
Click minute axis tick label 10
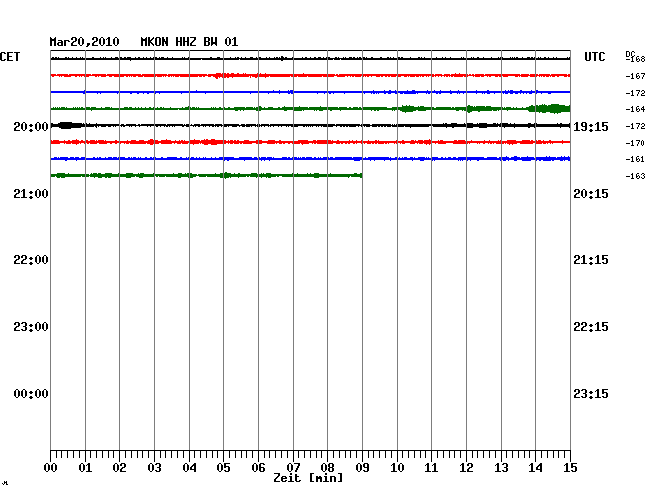(x=397, y=468)
